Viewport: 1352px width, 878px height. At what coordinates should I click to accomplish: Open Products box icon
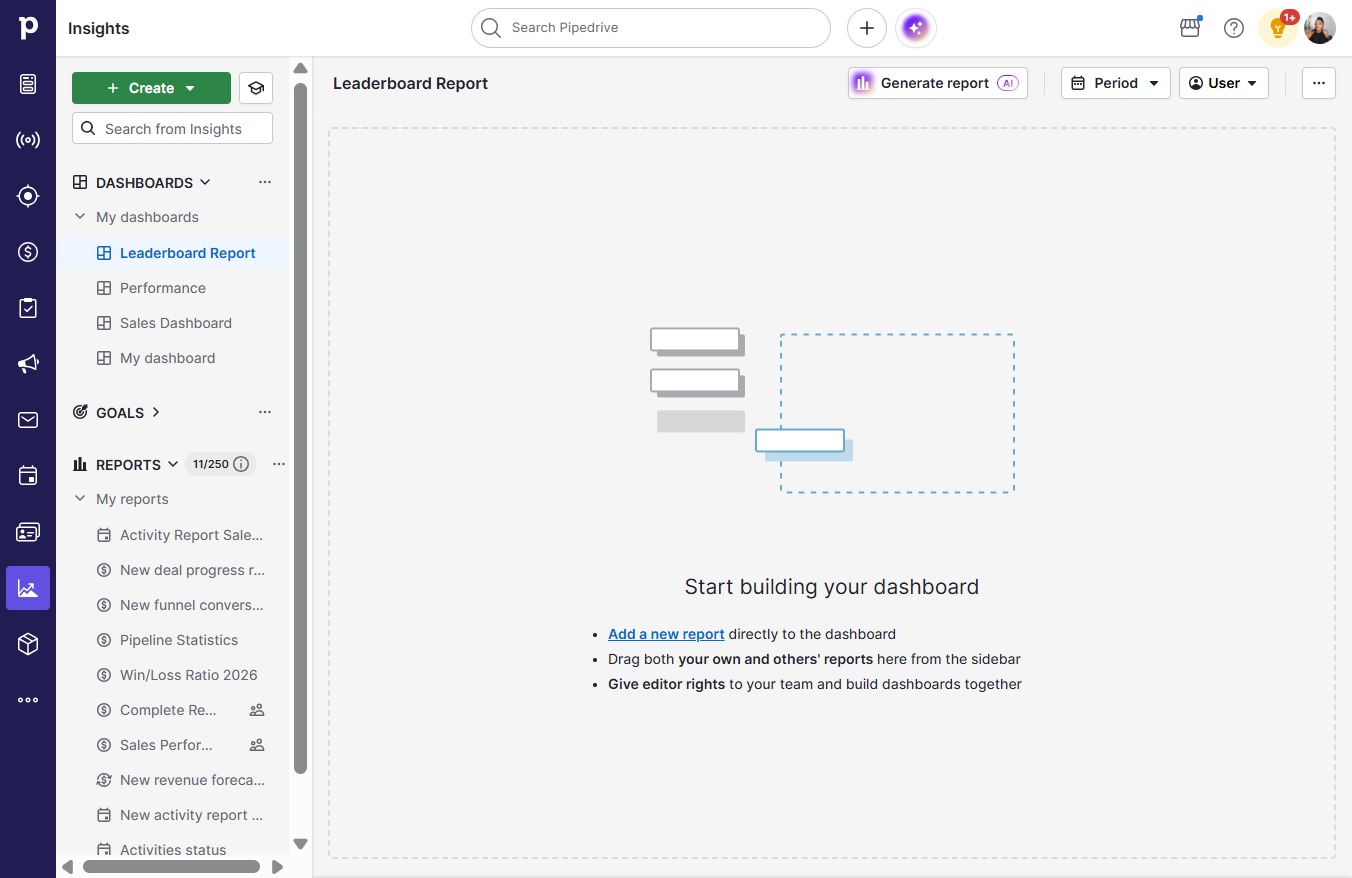(28, 644)
